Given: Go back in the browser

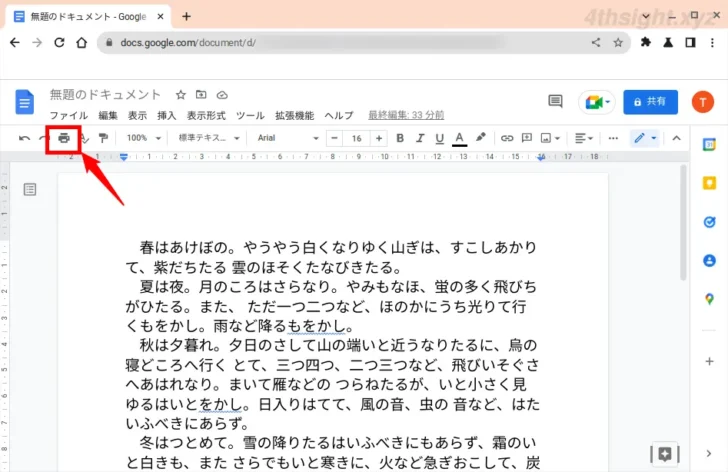Looking at the screenshot, I should click(x=15, y=43).
